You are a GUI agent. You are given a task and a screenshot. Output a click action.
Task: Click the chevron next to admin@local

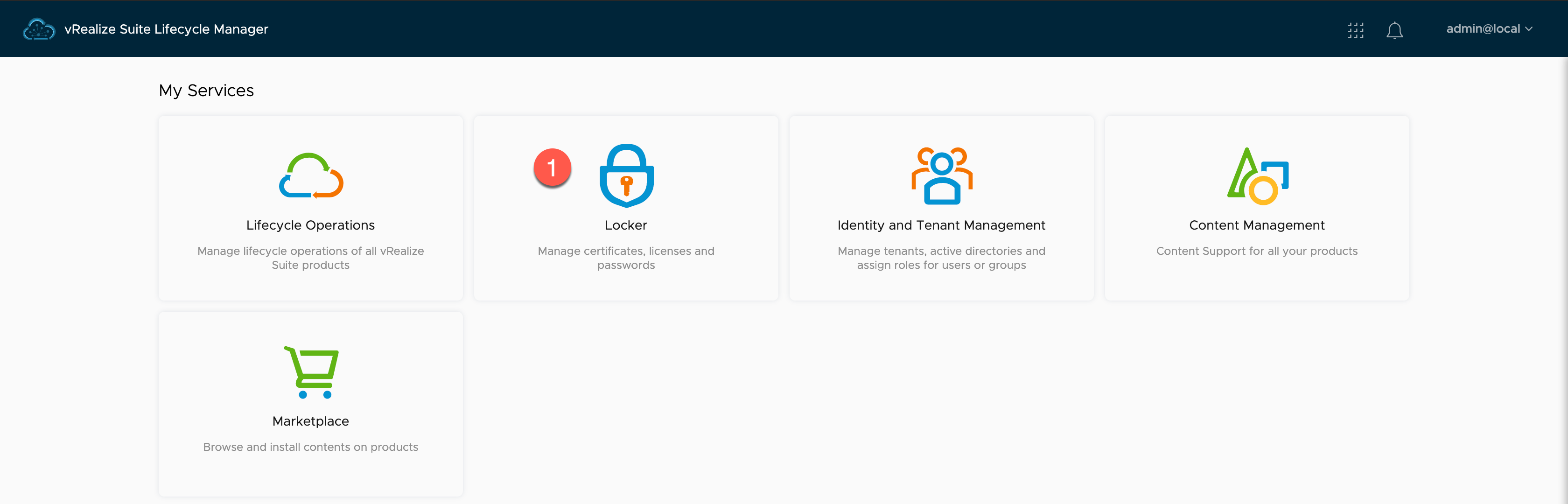tap(1528, 29)
